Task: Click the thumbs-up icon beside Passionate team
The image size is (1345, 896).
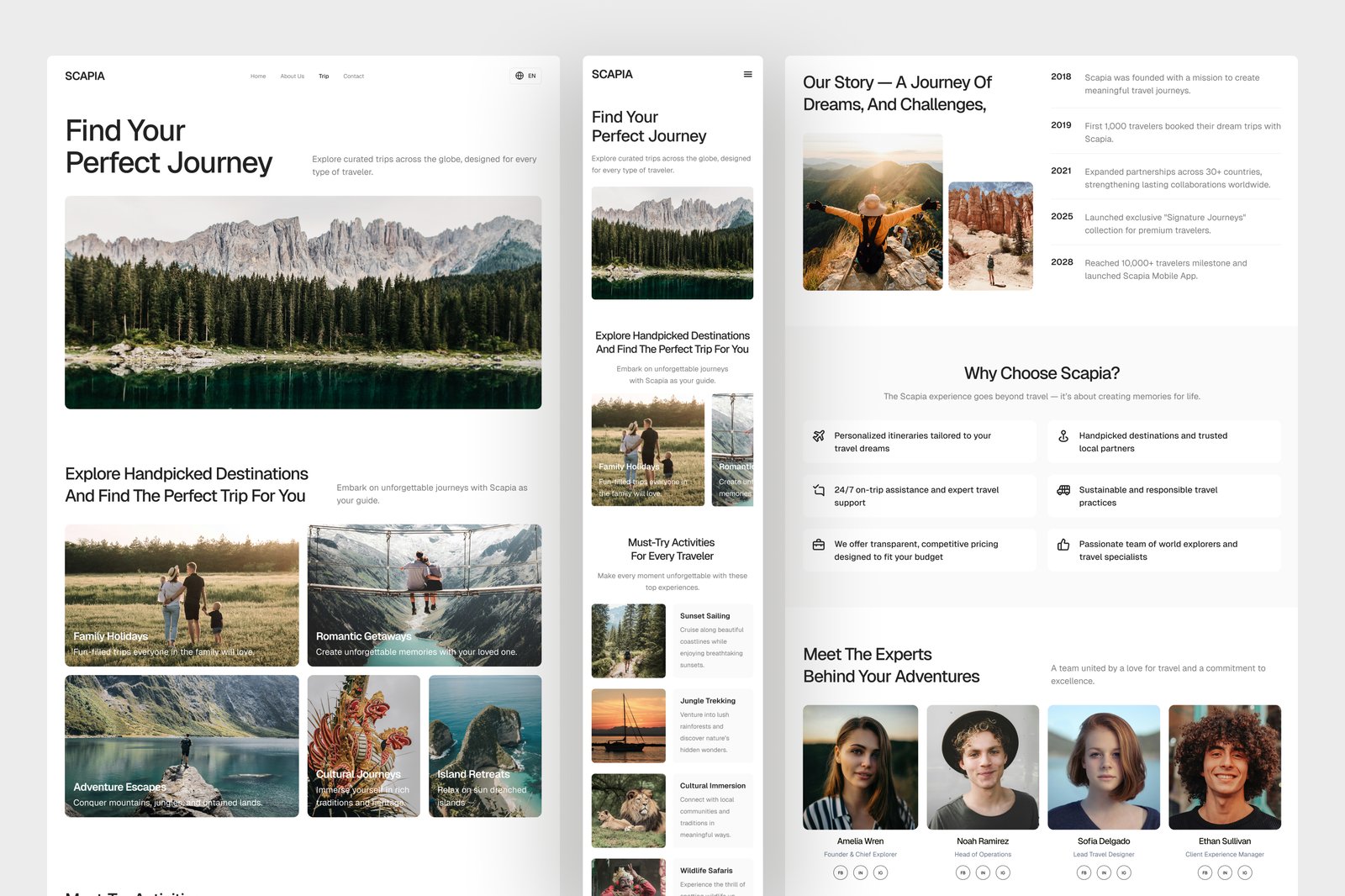Action: click(1063, 545)
